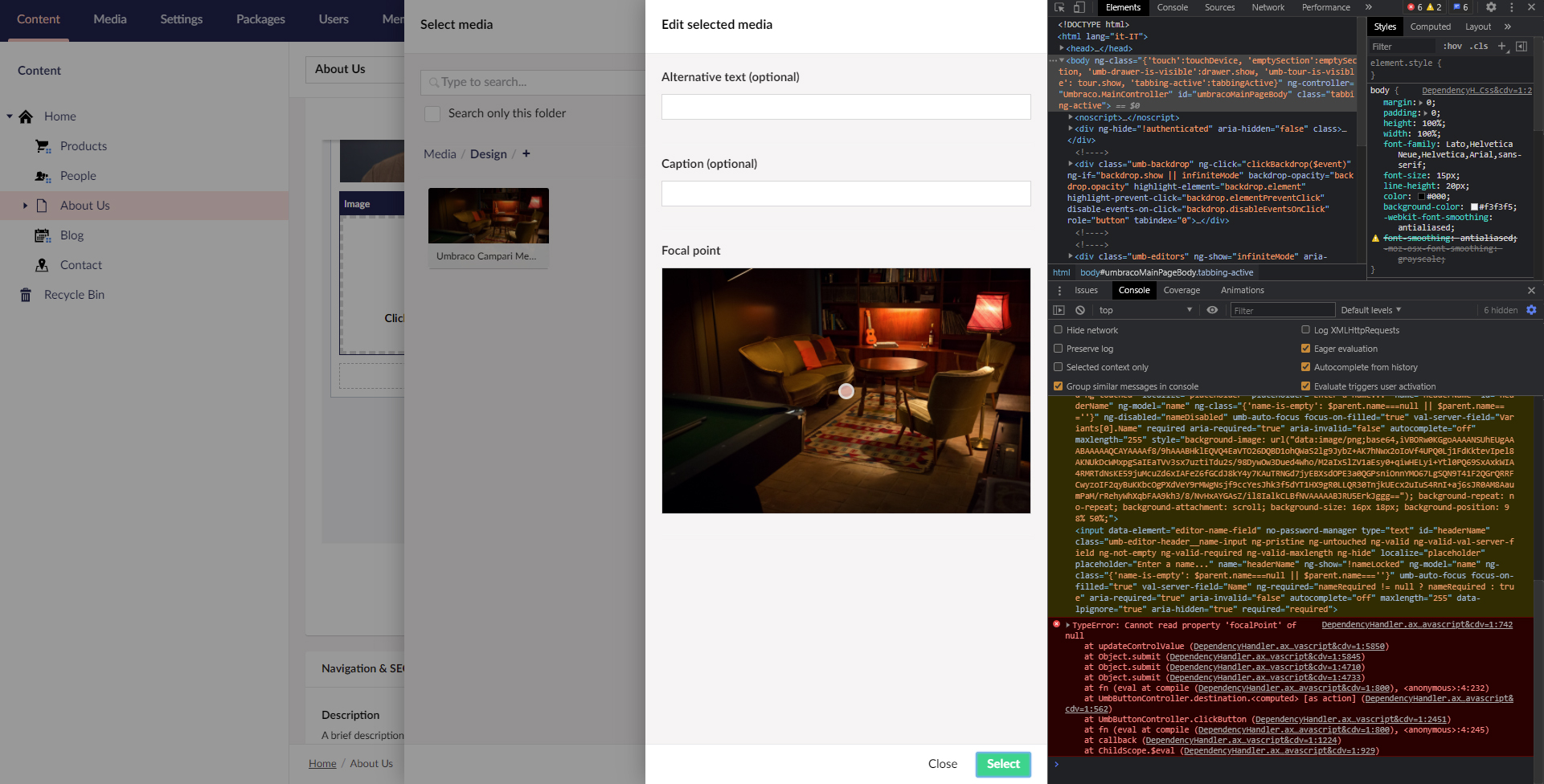Click the new style rule plus icon
Screen dimensions: 1544x784
click(1501, 47)
